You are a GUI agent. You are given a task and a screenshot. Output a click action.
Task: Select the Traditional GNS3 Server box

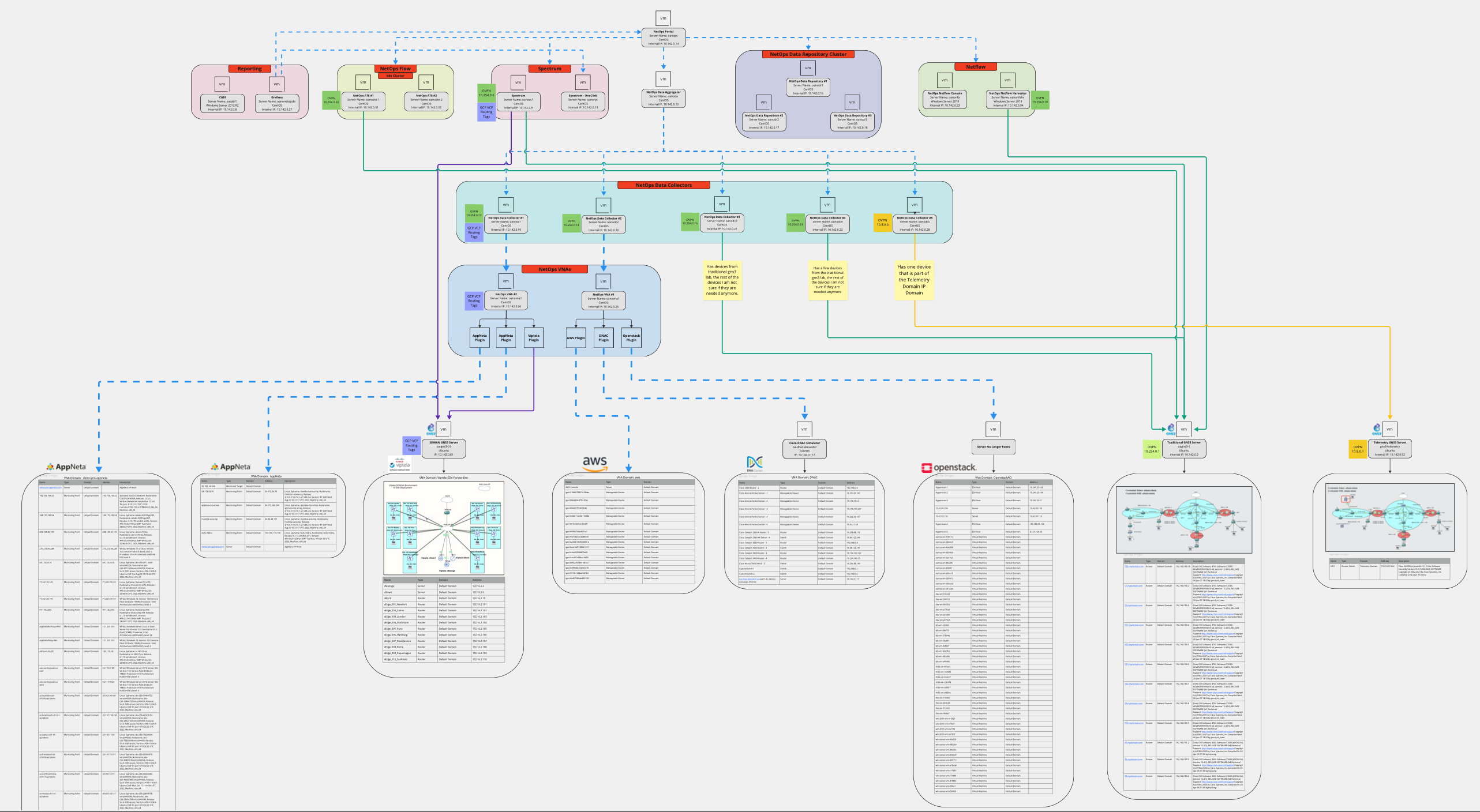(x=1184, y=449)
